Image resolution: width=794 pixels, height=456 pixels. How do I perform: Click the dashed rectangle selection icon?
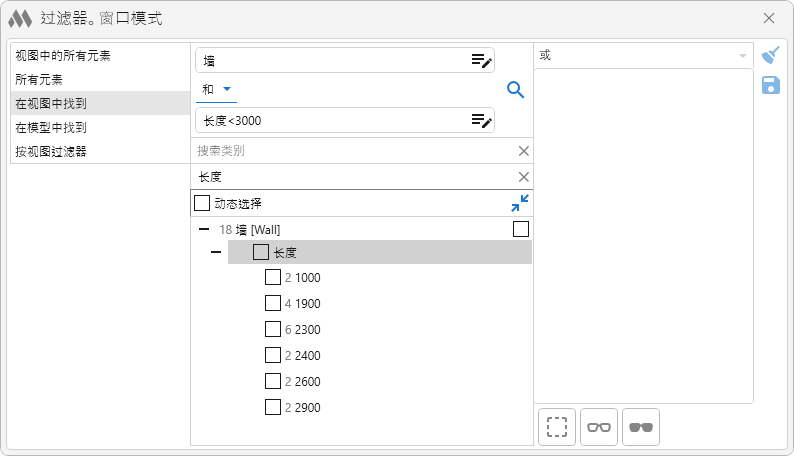click(557, 427)
